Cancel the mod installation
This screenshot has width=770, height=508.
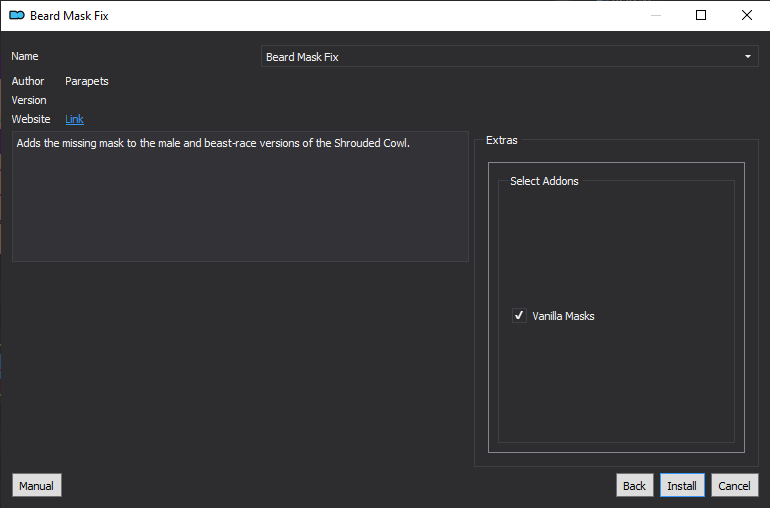[x=735, y=485]
